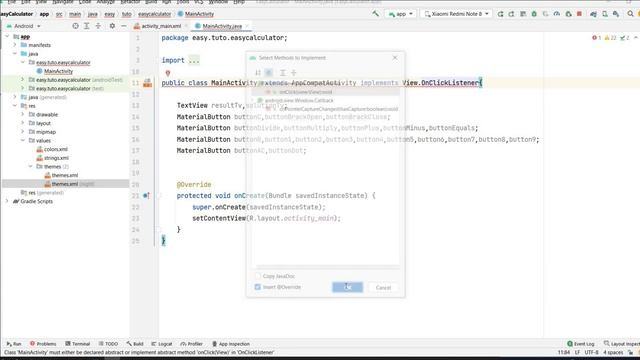Select the MainActivity.java editor tab
Viewport: 640px width, 360px height.
pos(222,26)
